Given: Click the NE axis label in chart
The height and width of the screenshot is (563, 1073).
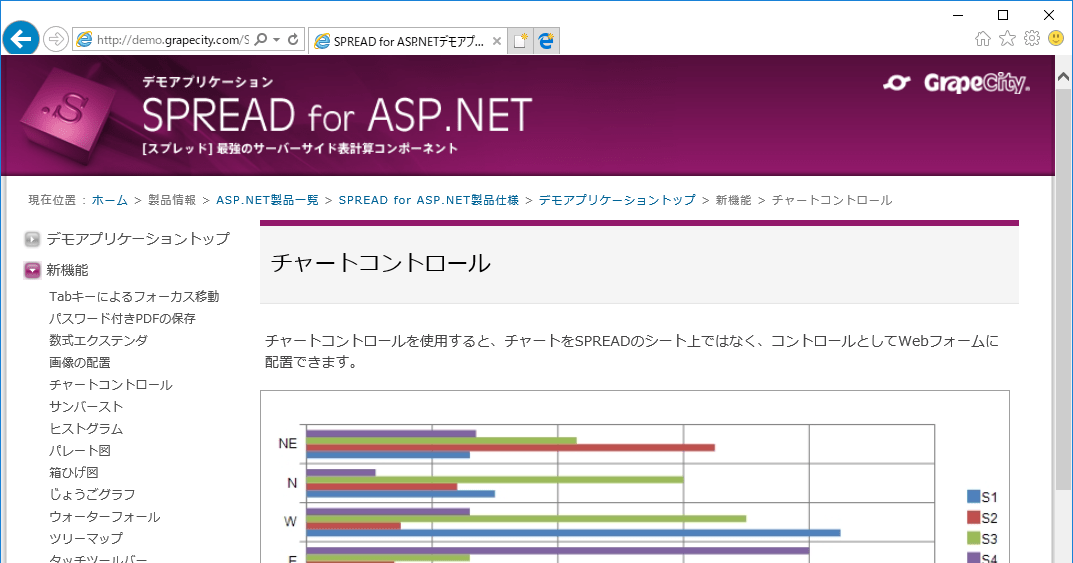Looking at the screenshot, I should pyautogui.click(x=287, y=443).
